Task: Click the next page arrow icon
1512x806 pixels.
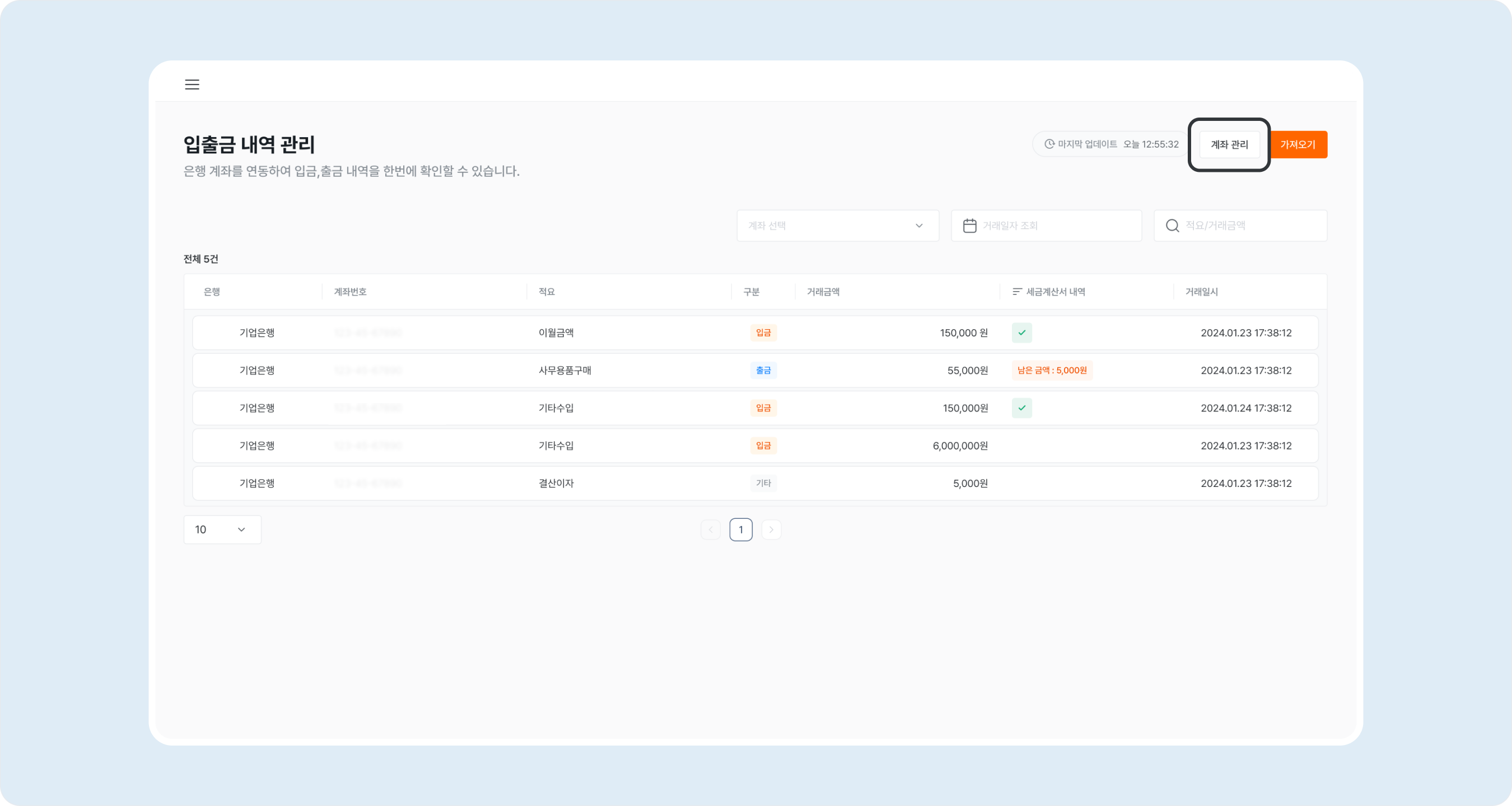Action: pyautogui.click(x=771, y=529)
